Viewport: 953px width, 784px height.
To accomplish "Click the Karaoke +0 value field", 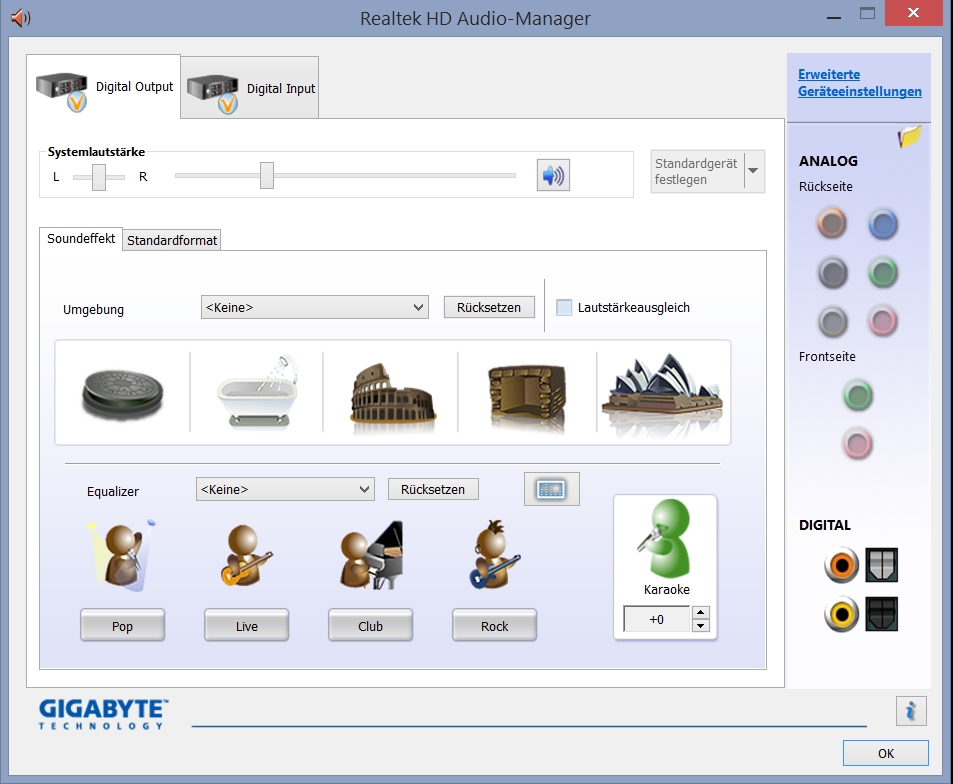I will click(657, 619).
